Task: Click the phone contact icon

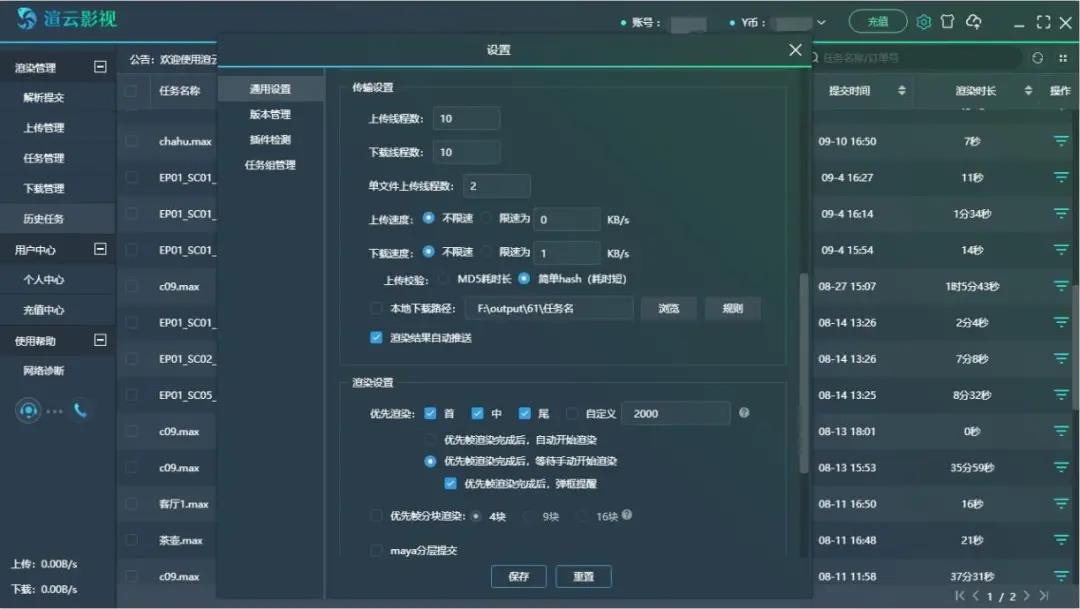Action: 80,410
